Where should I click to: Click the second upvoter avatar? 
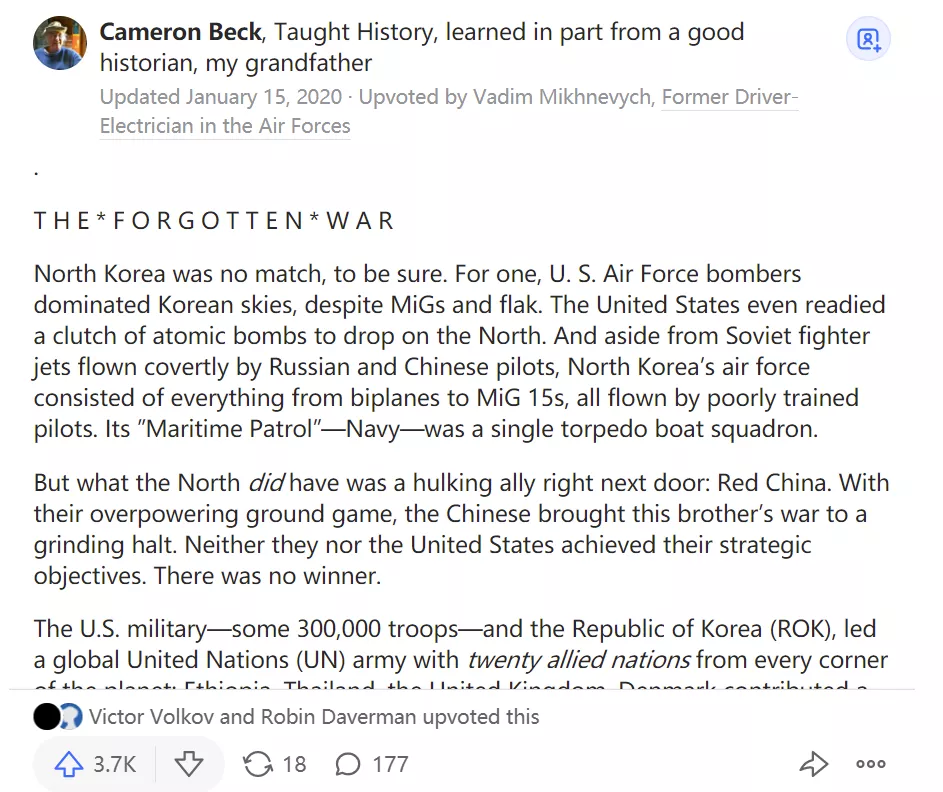[69, 717]
